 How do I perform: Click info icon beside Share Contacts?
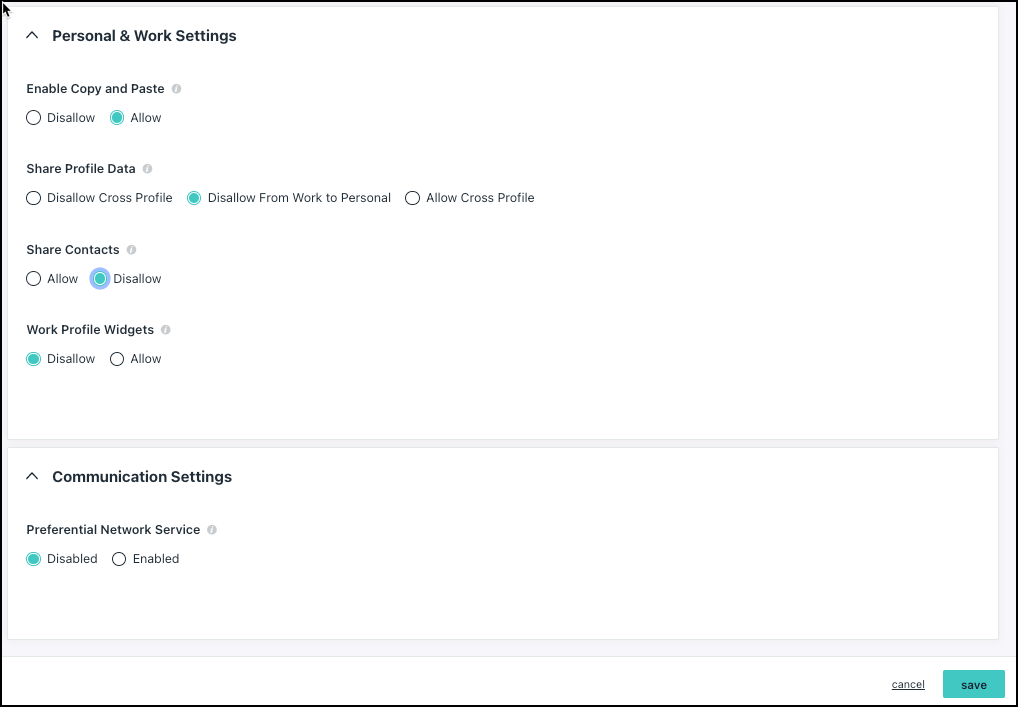click(x=131, y=250)
